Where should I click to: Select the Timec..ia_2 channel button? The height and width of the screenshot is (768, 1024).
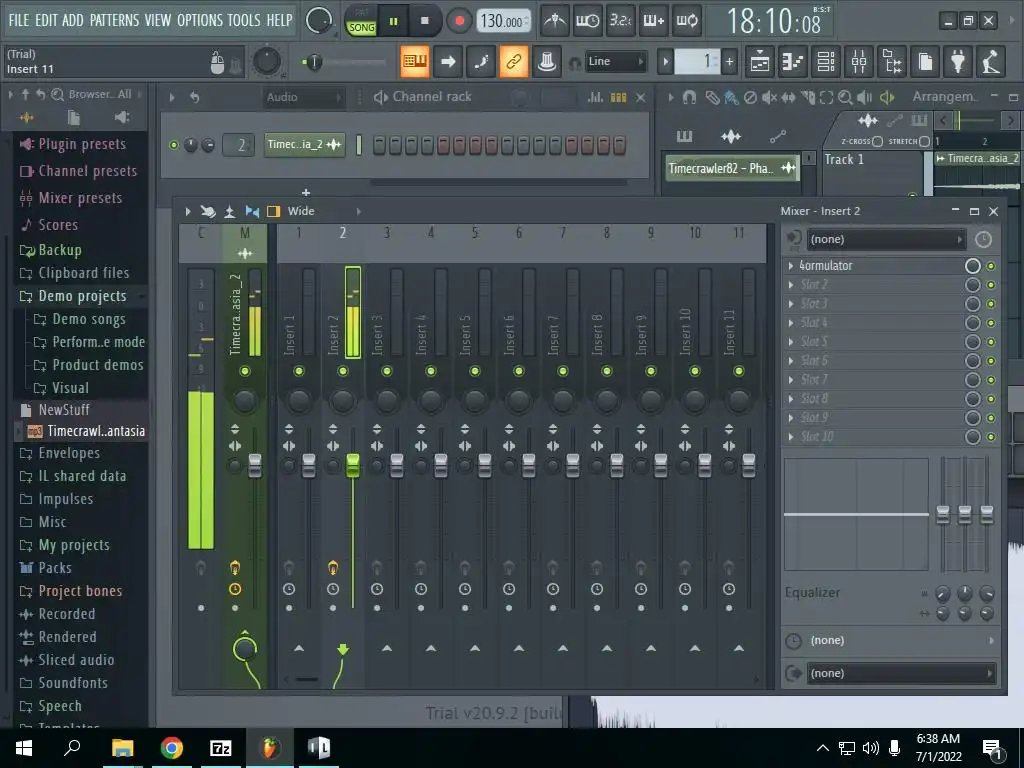tap(305, 145)
